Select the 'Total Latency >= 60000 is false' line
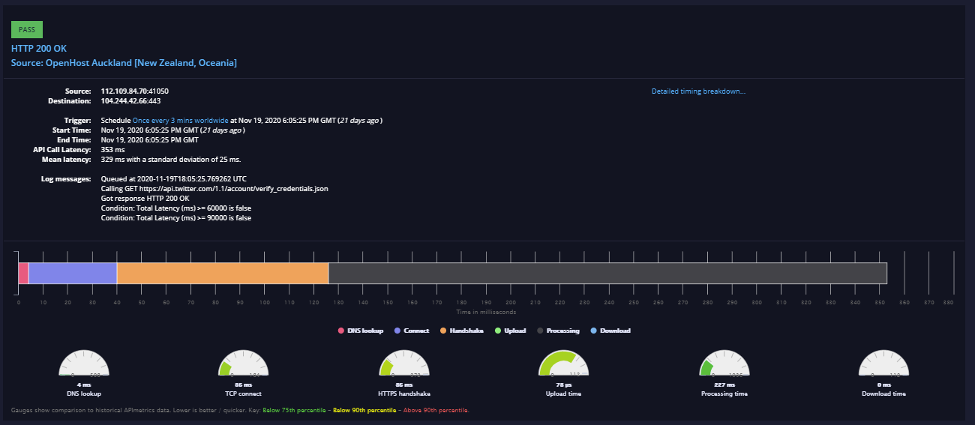 [176, 208]
